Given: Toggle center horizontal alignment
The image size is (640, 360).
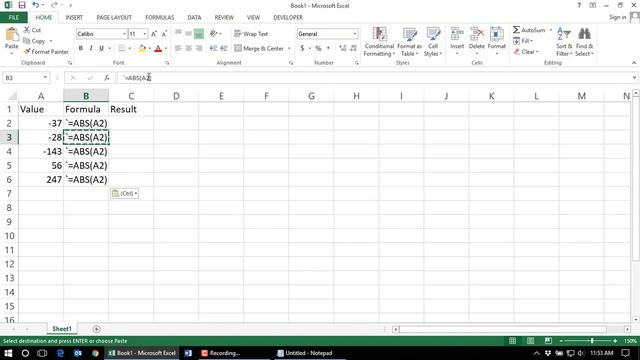Looking at the screenshot, I should [188, 48].
